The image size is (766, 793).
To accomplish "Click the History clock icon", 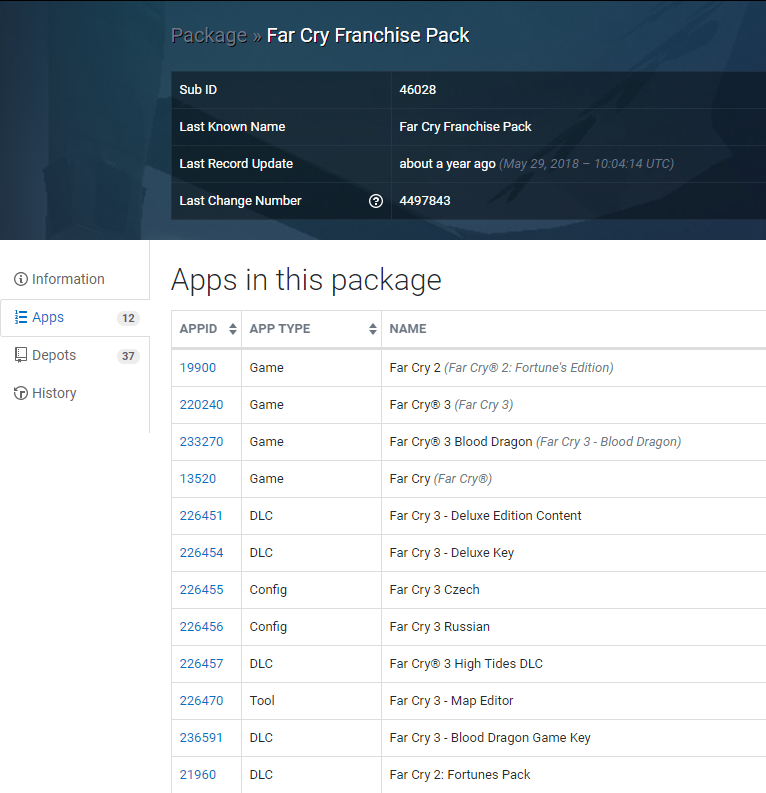I will [x=21, y=393].
